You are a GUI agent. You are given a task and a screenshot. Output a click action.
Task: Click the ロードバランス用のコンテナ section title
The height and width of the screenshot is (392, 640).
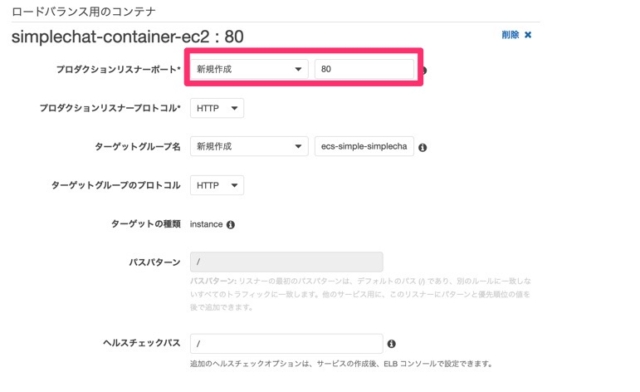pyautogui.click(x=84, y=11)
